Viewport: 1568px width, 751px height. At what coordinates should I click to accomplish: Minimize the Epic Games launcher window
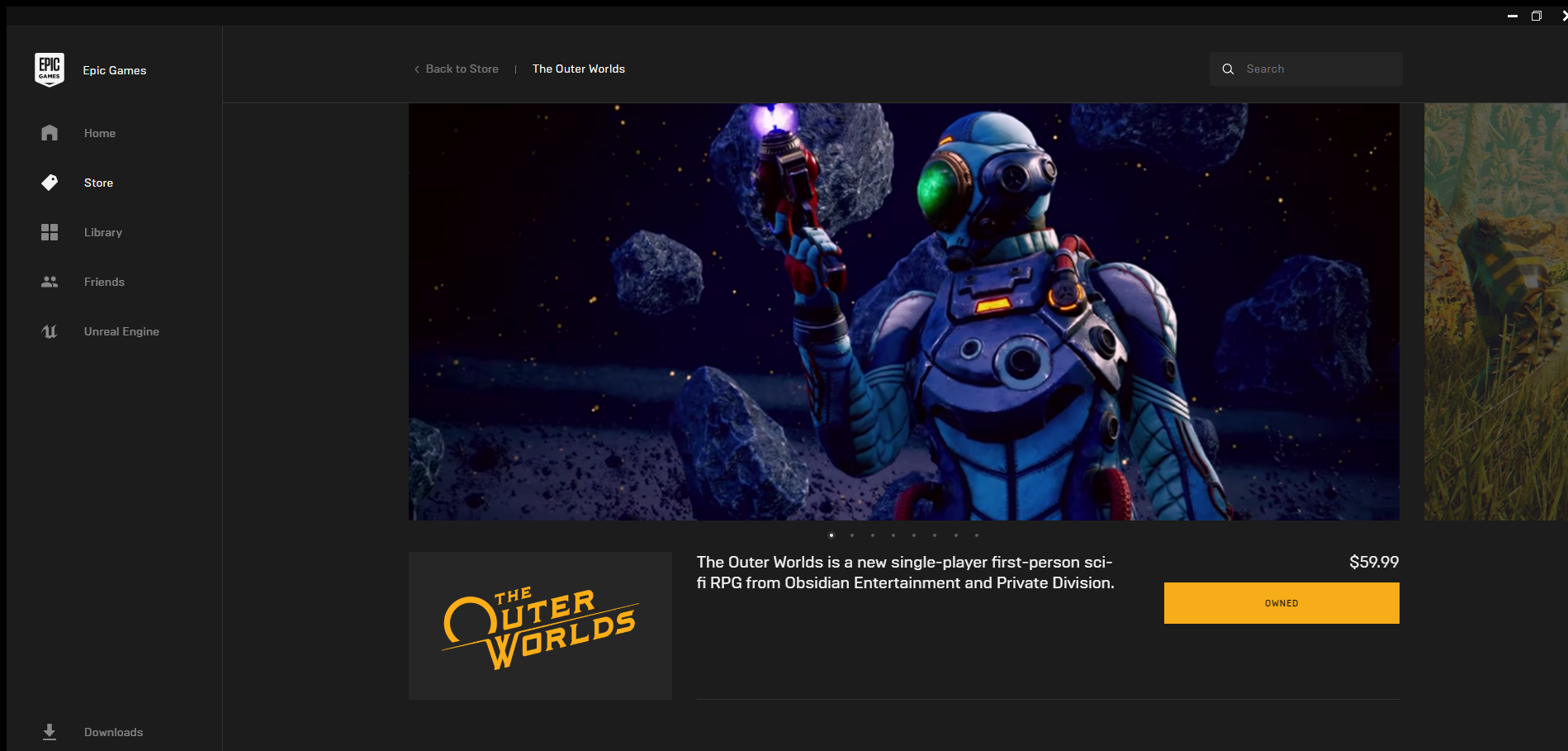coord(1513,16)
